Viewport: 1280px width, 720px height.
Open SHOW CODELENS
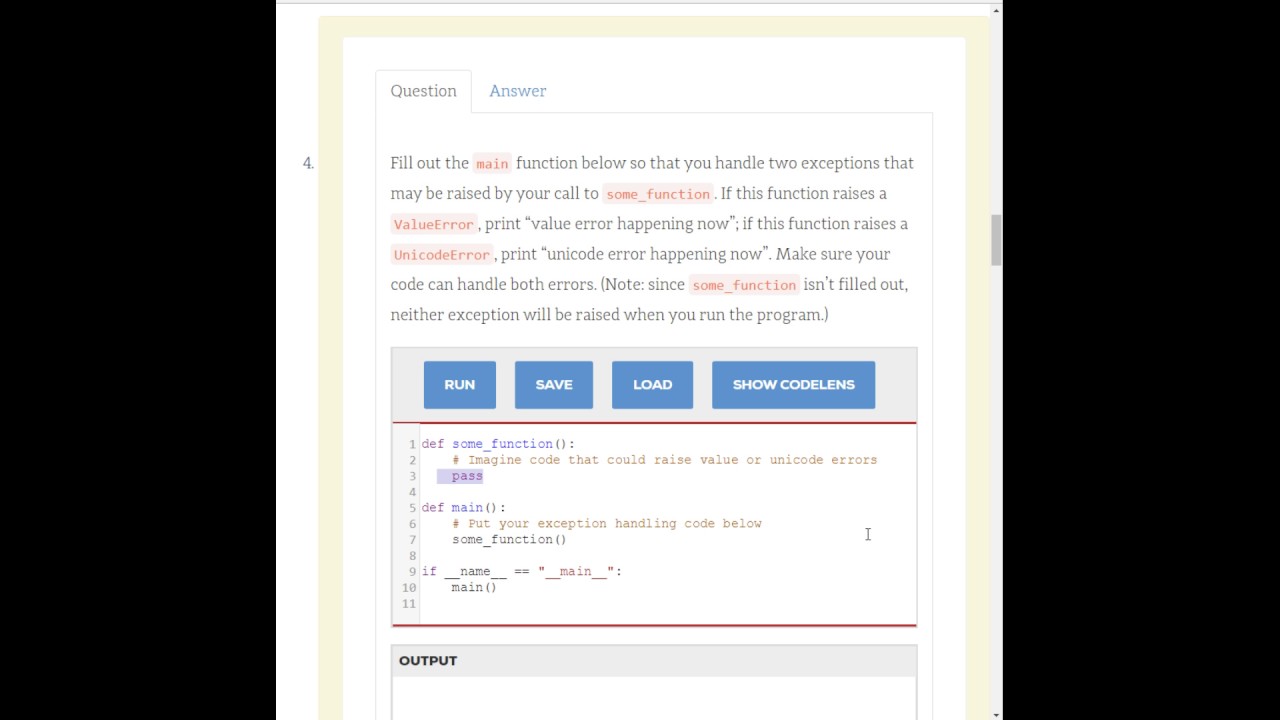point(793,385)
